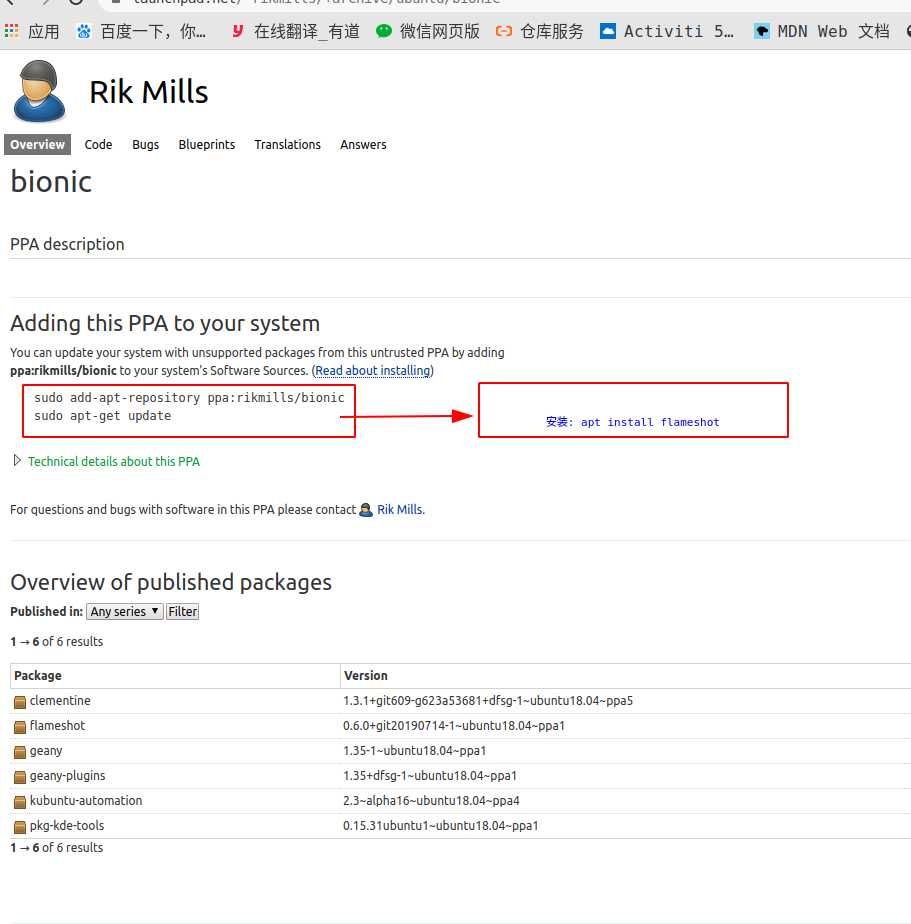Expand the pkg-kde-tools package row

pyautogui.click(x=461, y=826)
